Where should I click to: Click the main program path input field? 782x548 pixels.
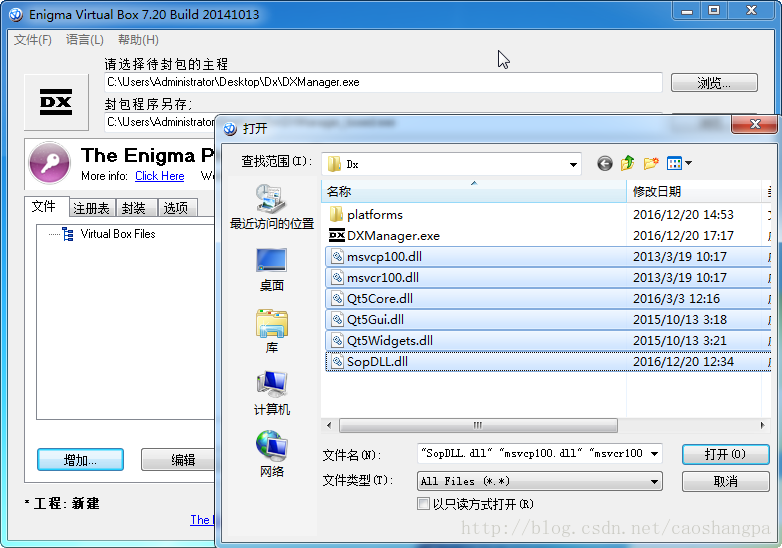pyautogui.click(x=383, y=82)
